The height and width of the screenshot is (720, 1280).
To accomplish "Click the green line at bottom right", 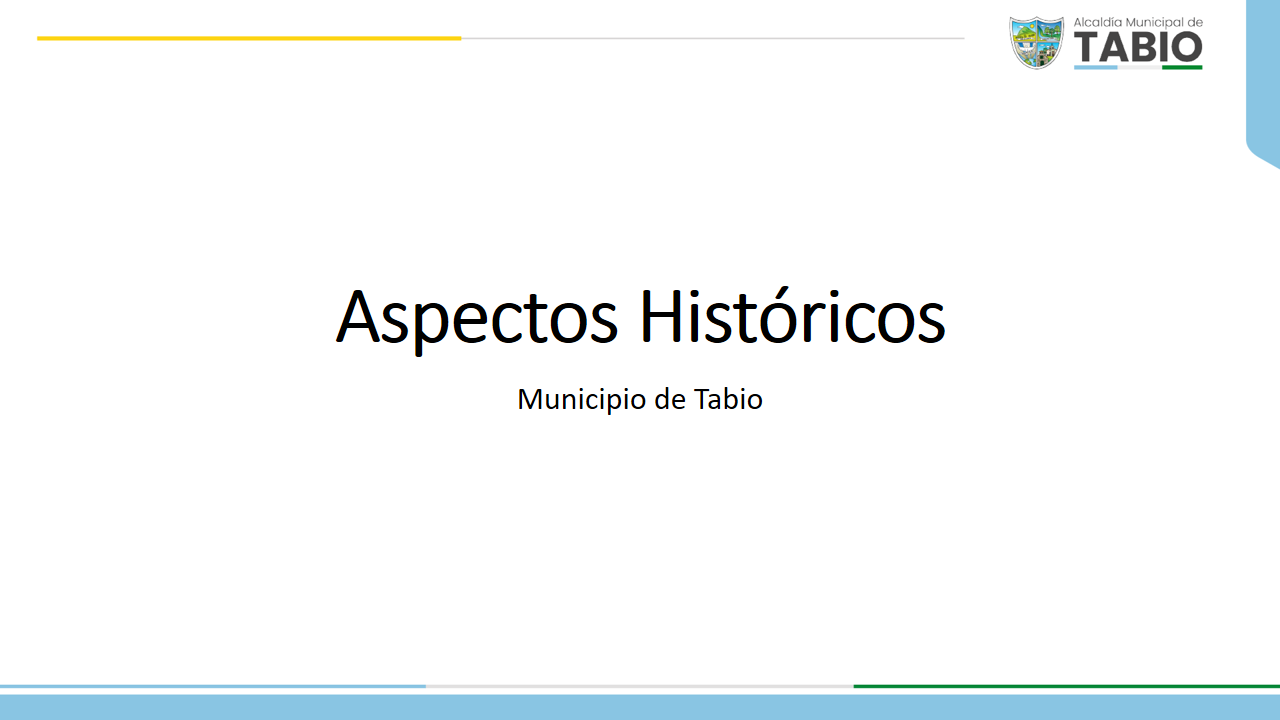I will pyautogui.click(x=1066, y=686).
